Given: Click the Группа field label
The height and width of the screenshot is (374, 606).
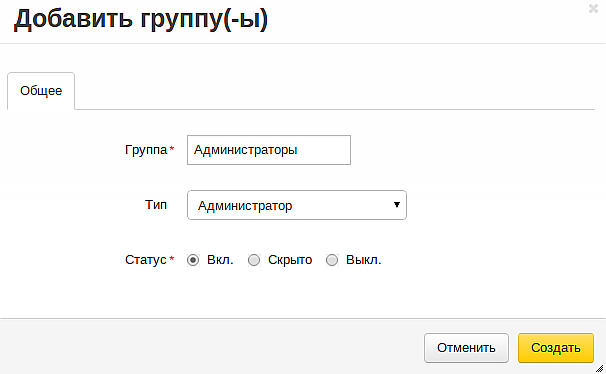Looking at the screenshot, I should pyautogui.click(x=146, y=150).
